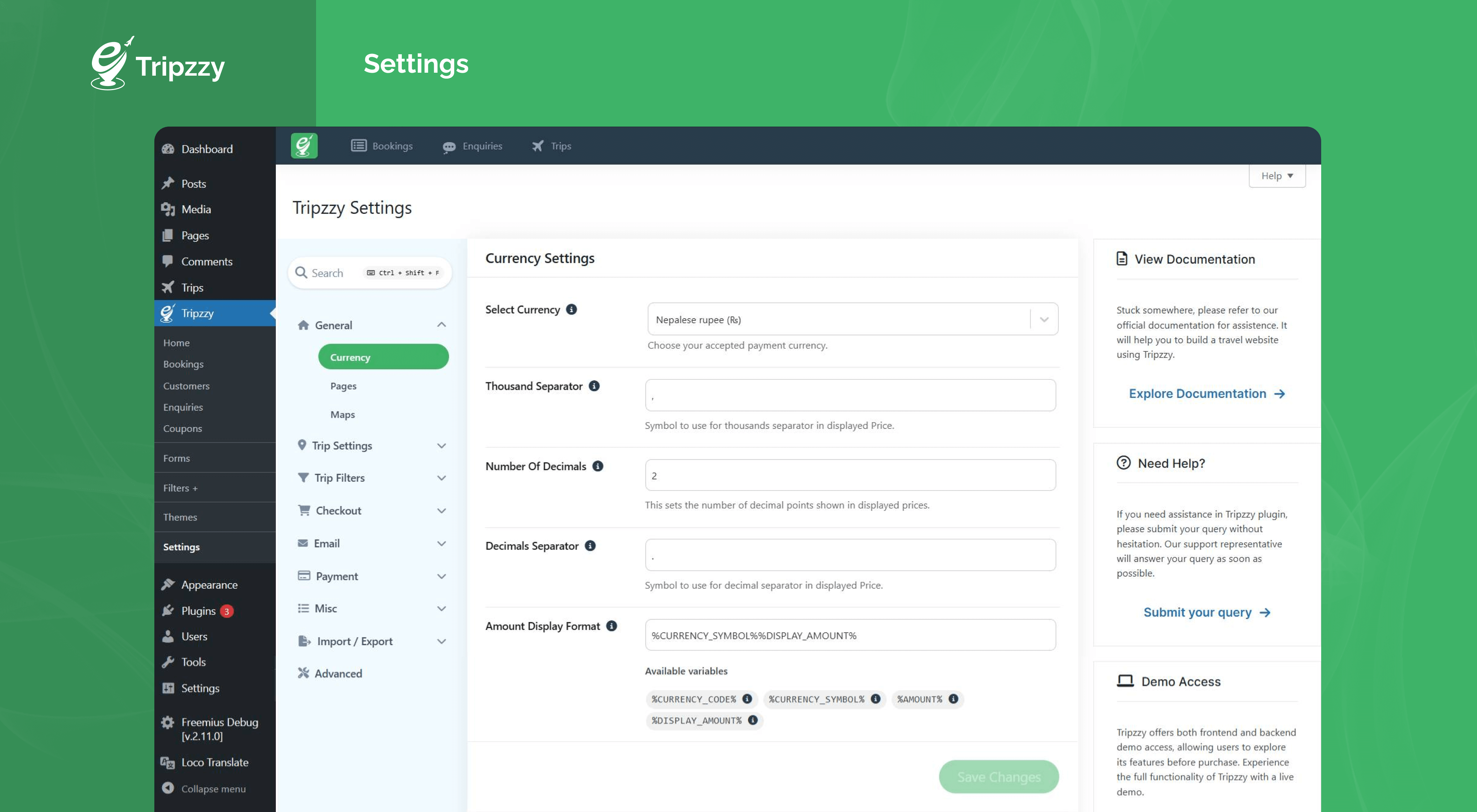Open the Select Currency dropdown
The height and width of the screenshot is (812, 1477).
pyautogui.click(x=853, y=319)
